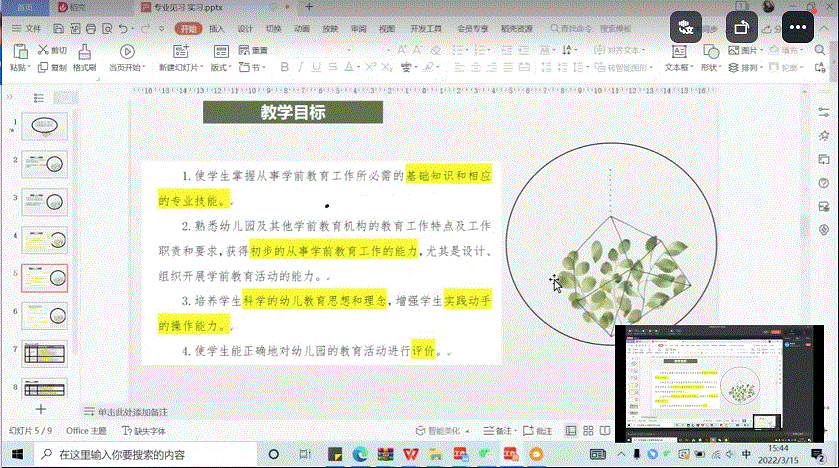Open the Shapes 形状 tool
Image resolution: width=839 pixels, height=468 pixels.
[711, 51]
